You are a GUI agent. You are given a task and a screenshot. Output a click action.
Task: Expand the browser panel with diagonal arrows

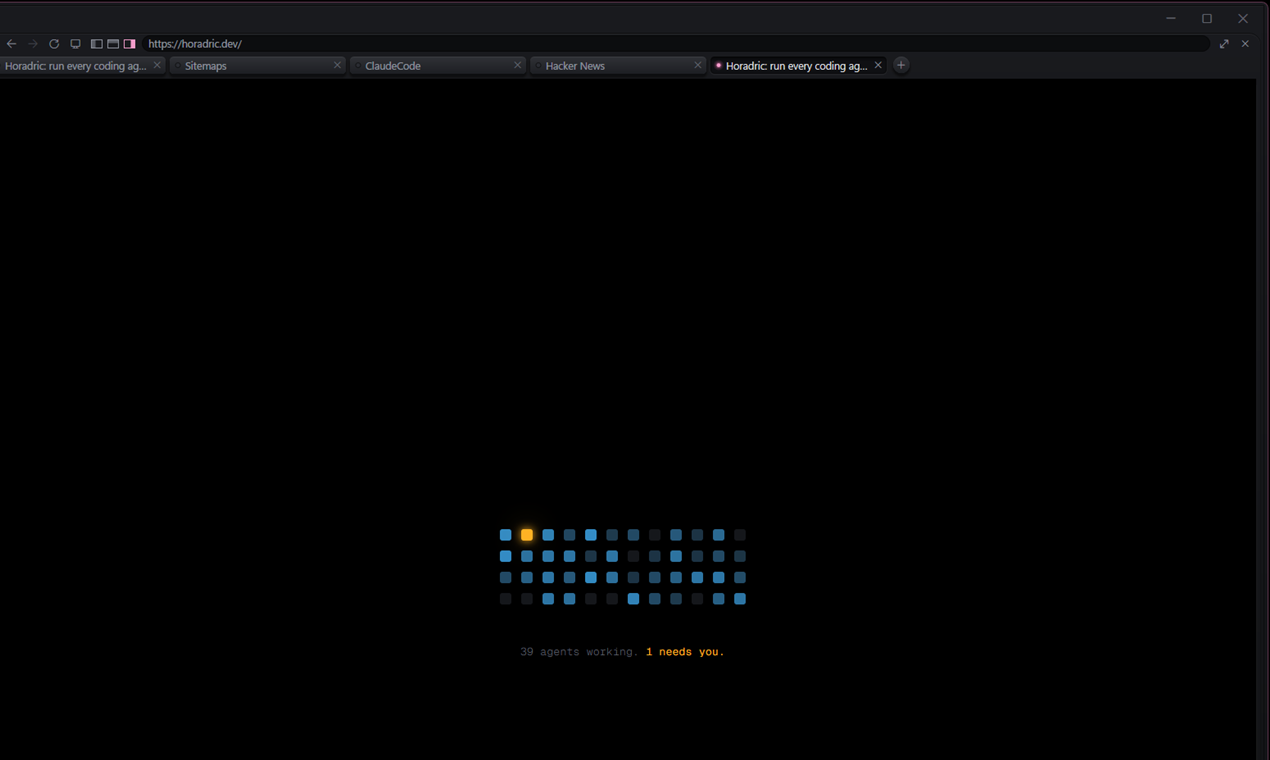click(x=1224, y=44)
